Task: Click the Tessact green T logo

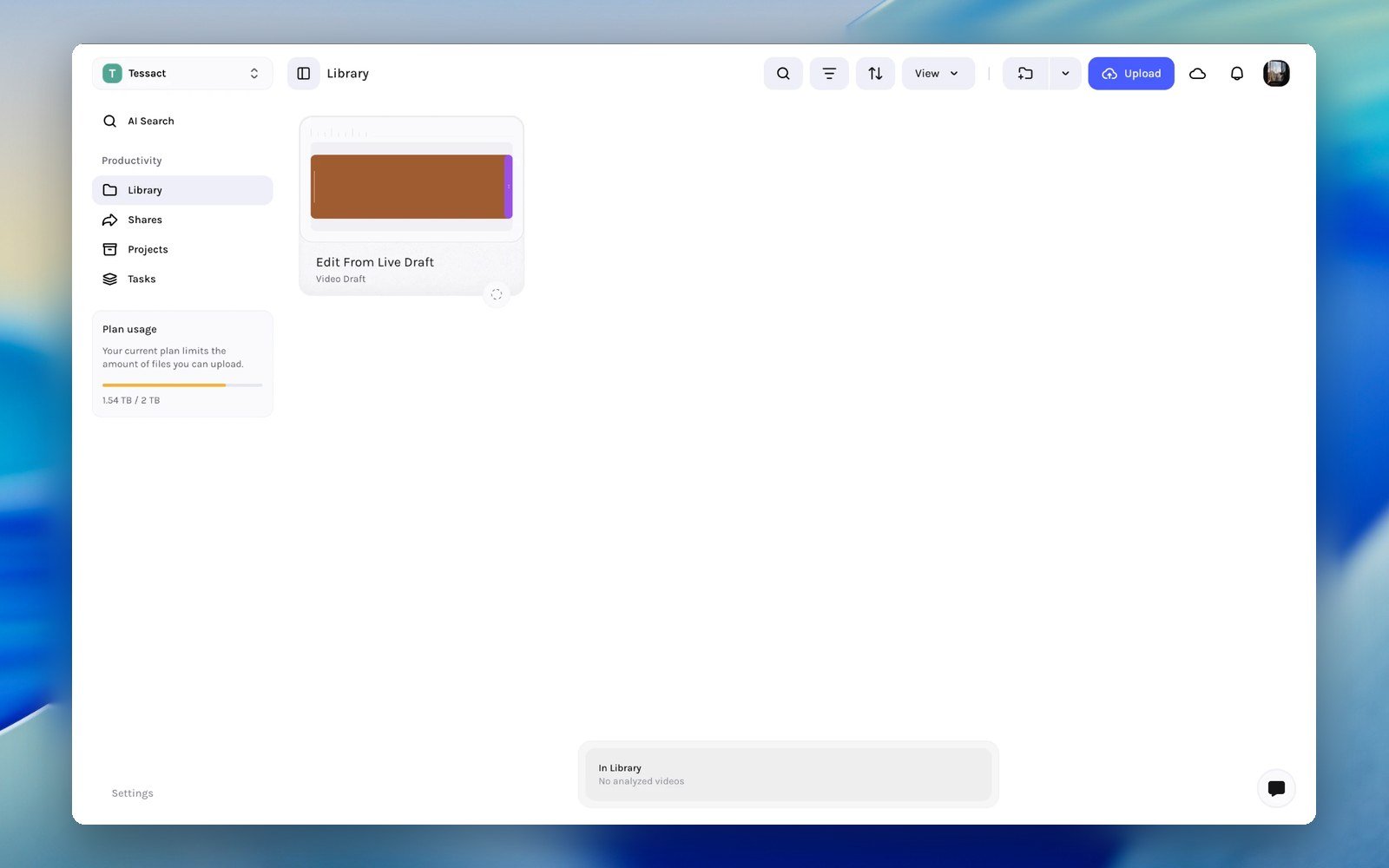Action: click(112, 74)
